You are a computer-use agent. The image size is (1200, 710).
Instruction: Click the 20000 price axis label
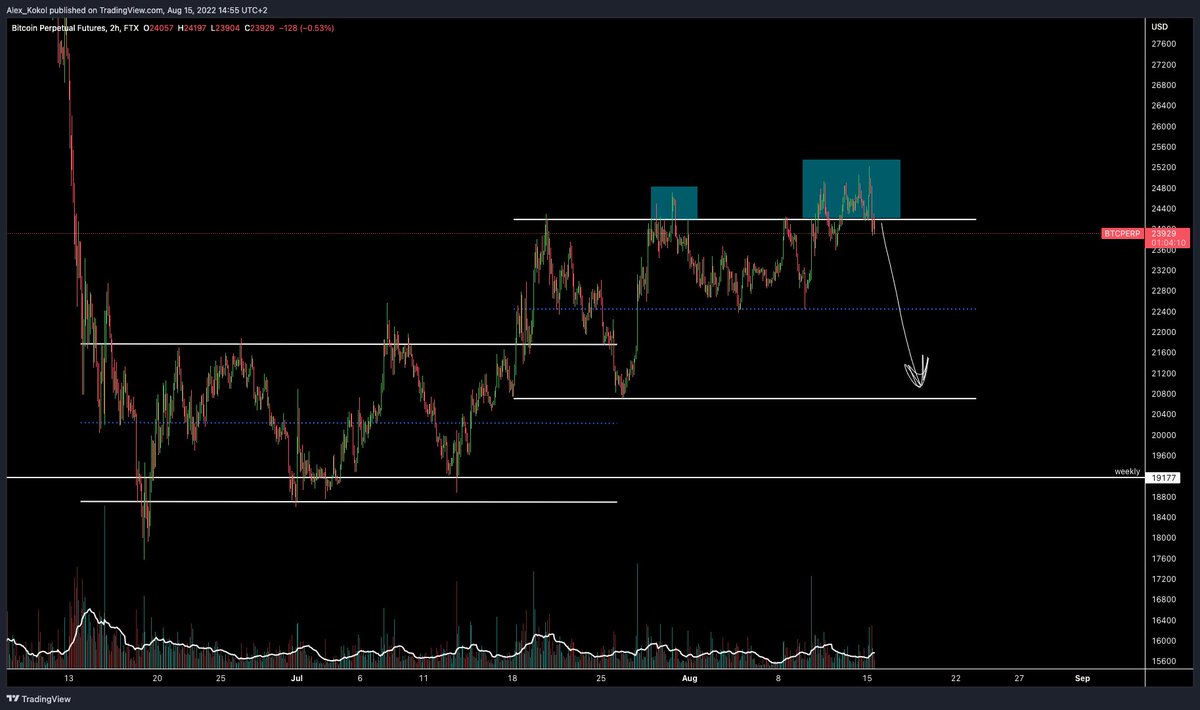(x=1162, y=435)
